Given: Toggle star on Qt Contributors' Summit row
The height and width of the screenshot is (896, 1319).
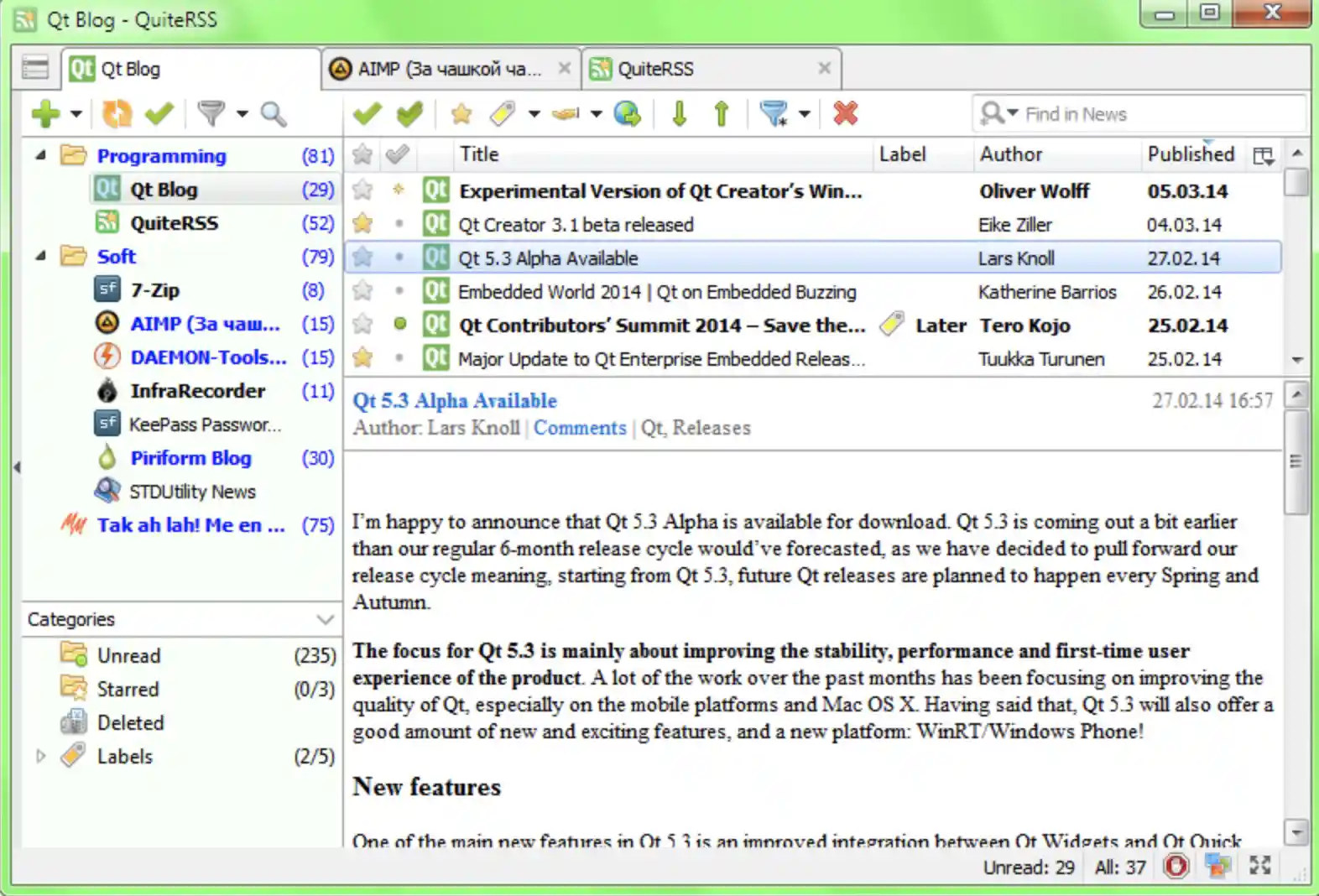Looking at the screenshot, I should 362,324.
